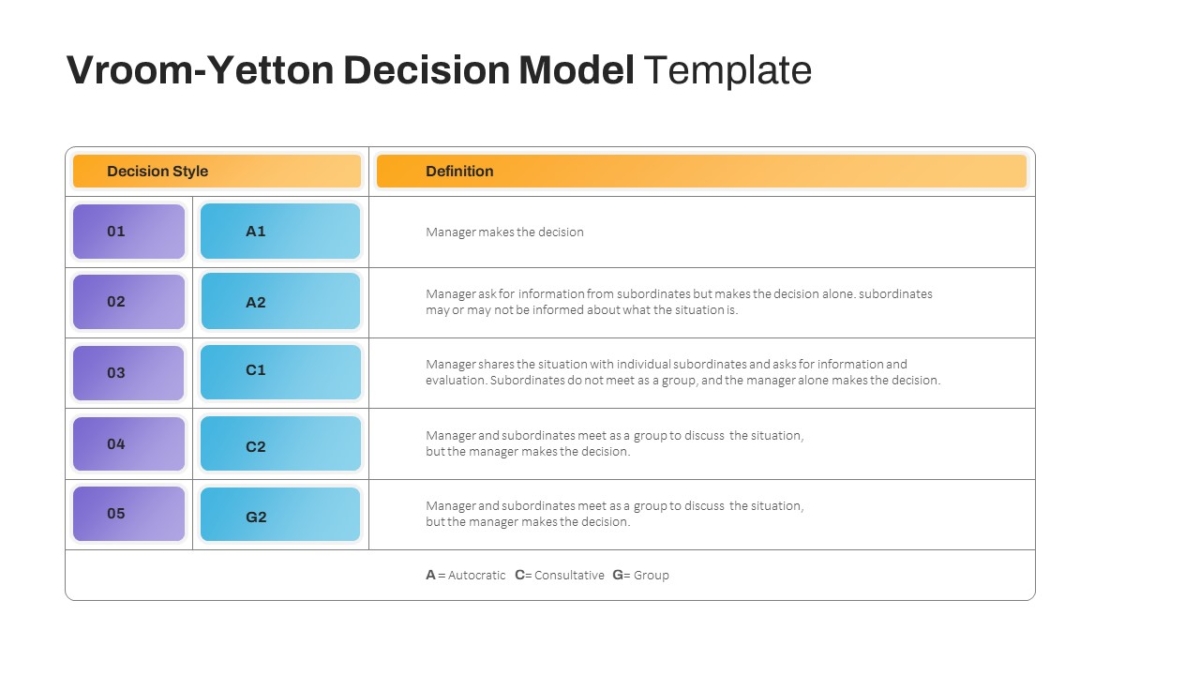Viewport: 1200px width, 675px height.
Task: Click the Autocratic legend entry
Action: pyautogui.click(x=466, y=575)
